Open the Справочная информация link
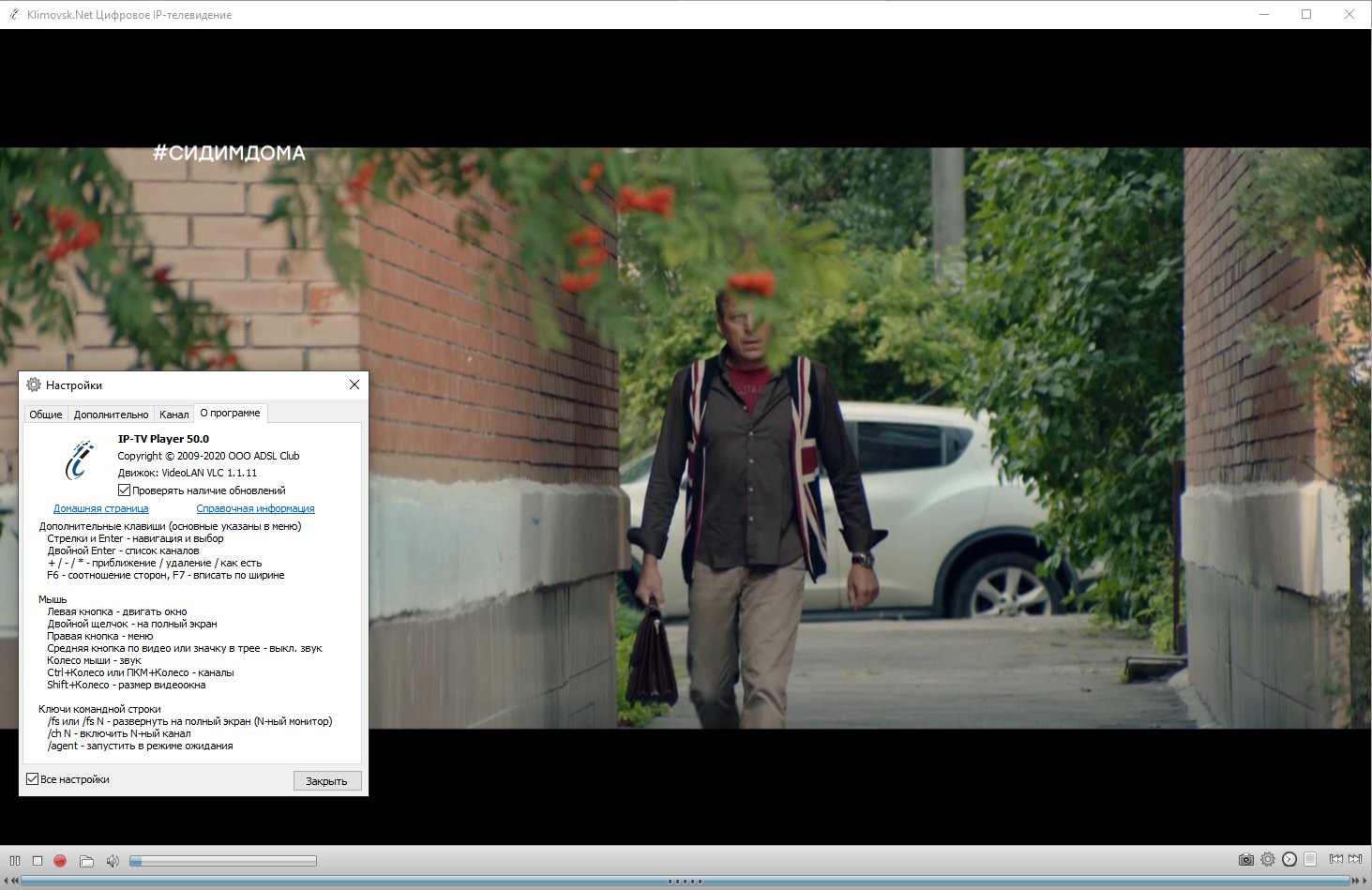 [255, 508]
